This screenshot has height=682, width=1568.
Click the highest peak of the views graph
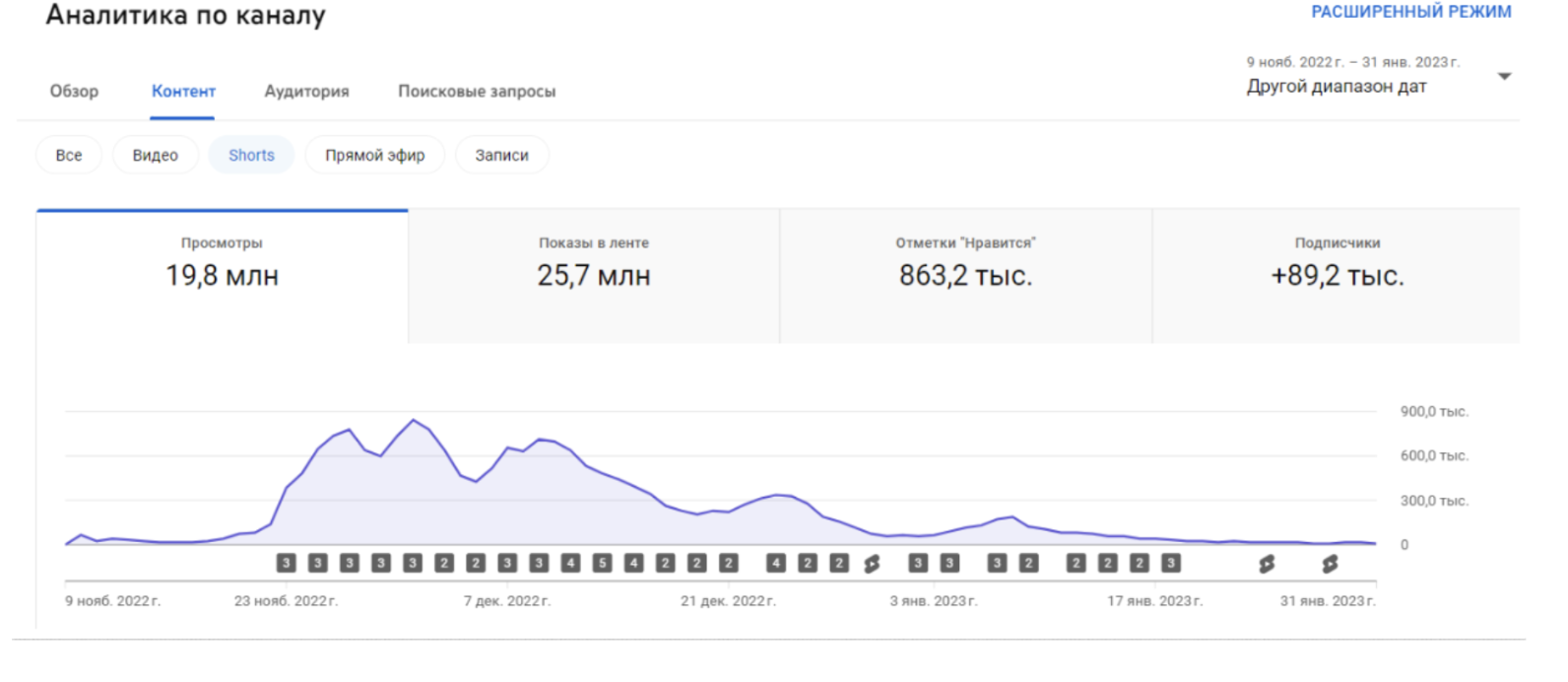414,420
